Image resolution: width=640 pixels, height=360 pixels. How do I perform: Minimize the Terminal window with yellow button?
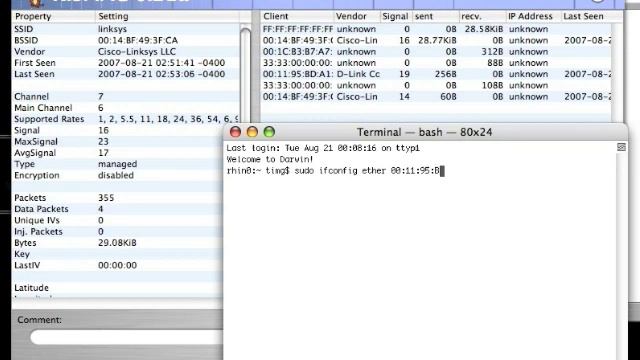point(252,132)
